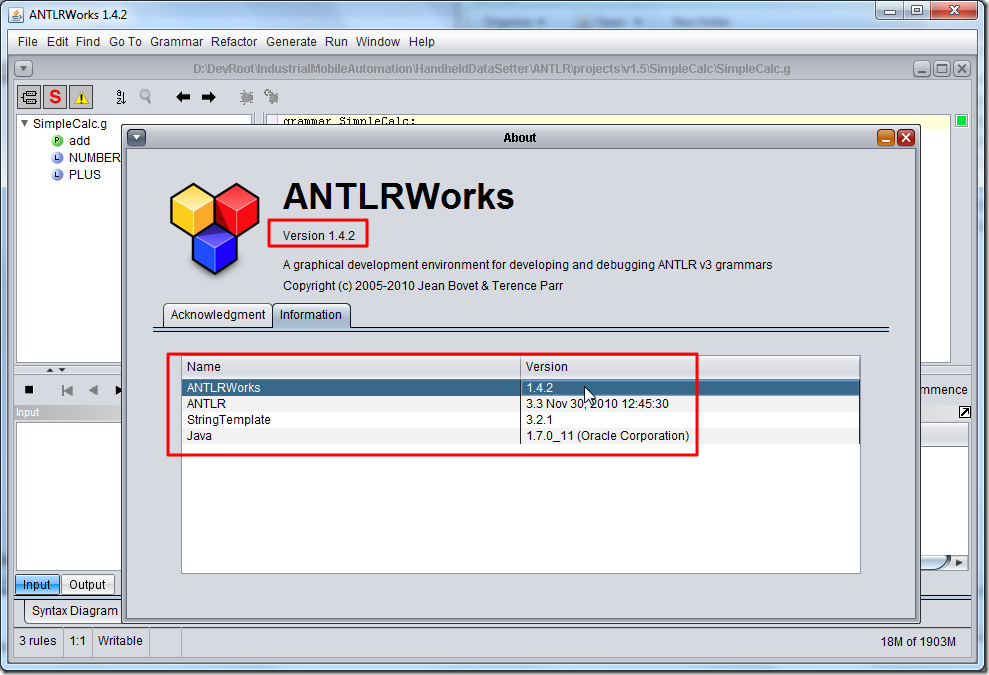The width and height of the screenshot is (989, 675).
Task: Go back with the left arrow icon
Action: [x=183, y=97]
